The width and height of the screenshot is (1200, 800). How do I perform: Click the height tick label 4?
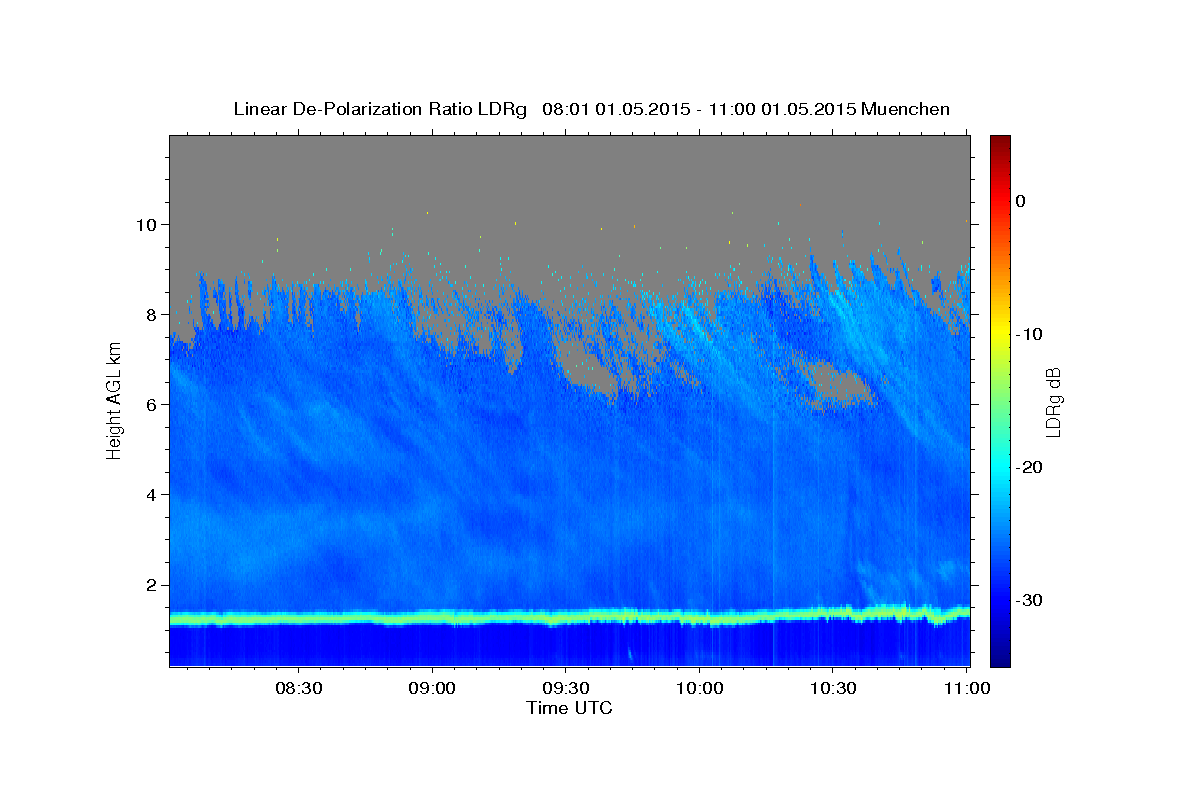coord(154,494)
